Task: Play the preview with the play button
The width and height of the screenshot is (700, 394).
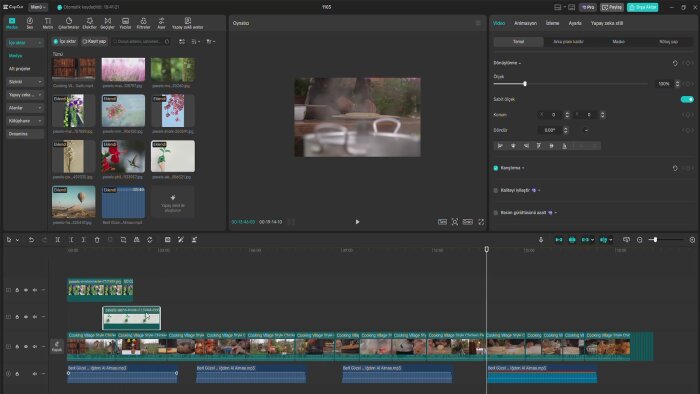Action: (x=357, y=222)
